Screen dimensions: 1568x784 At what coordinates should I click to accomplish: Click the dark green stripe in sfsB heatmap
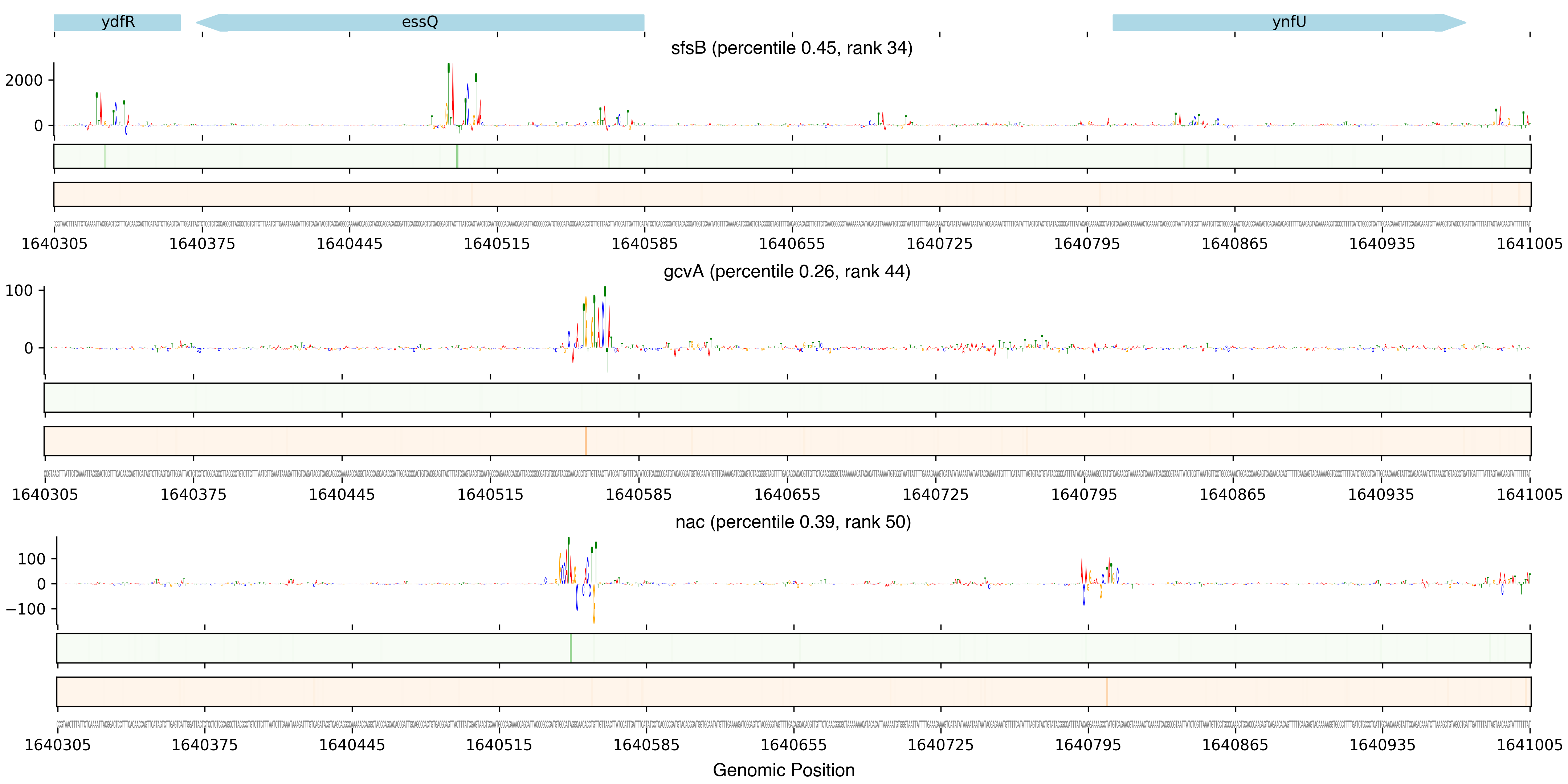pos(457,156)
